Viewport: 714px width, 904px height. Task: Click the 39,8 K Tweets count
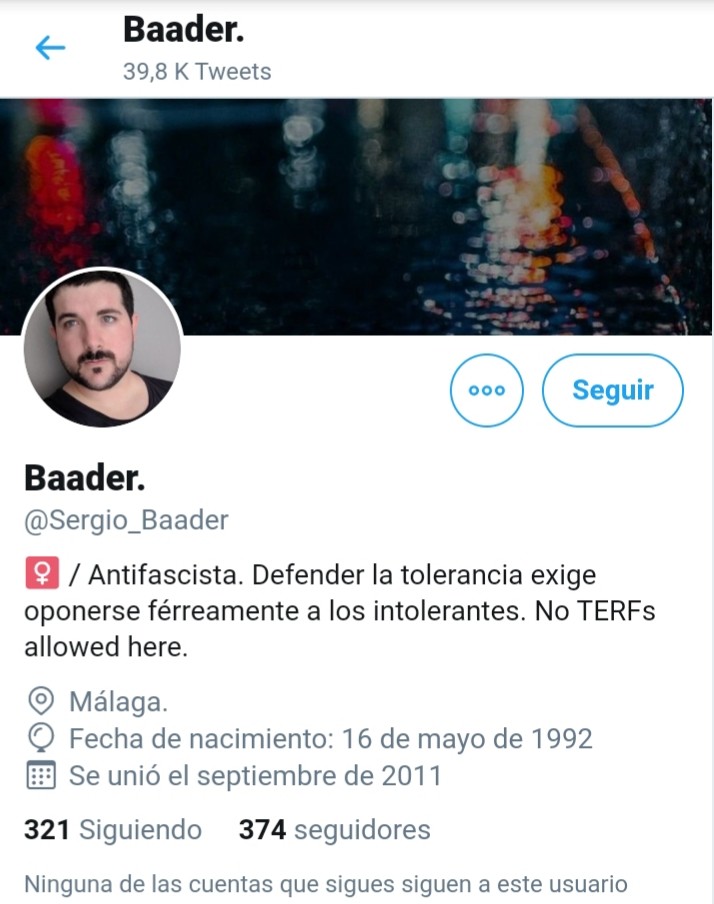[x=197, y=71]
